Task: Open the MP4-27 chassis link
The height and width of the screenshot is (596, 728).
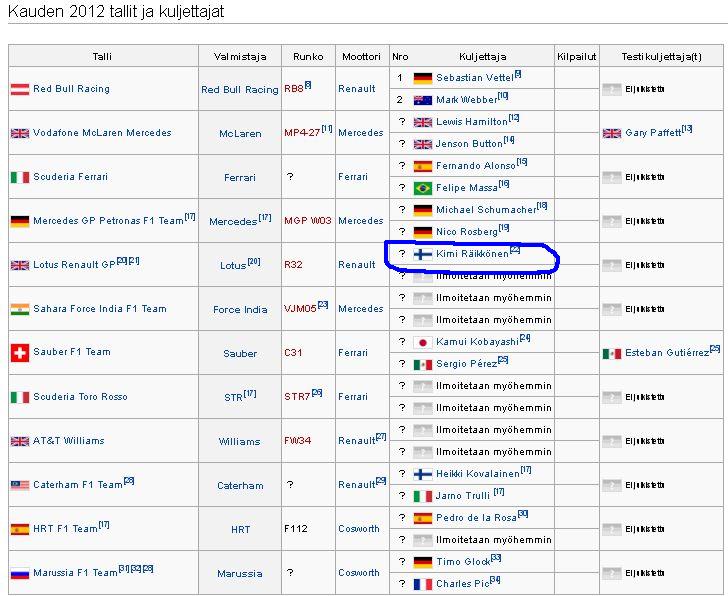Action: [302, 133]
